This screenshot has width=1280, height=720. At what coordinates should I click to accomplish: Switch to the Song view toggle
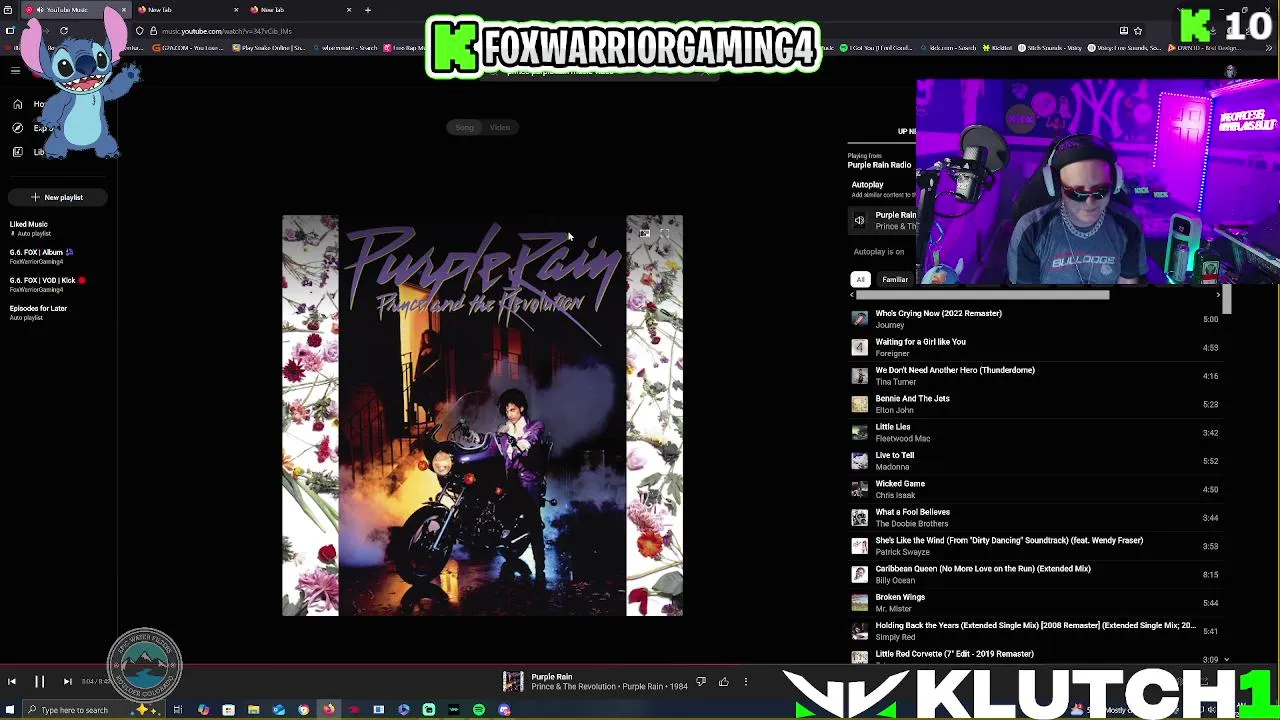point(464,127)
